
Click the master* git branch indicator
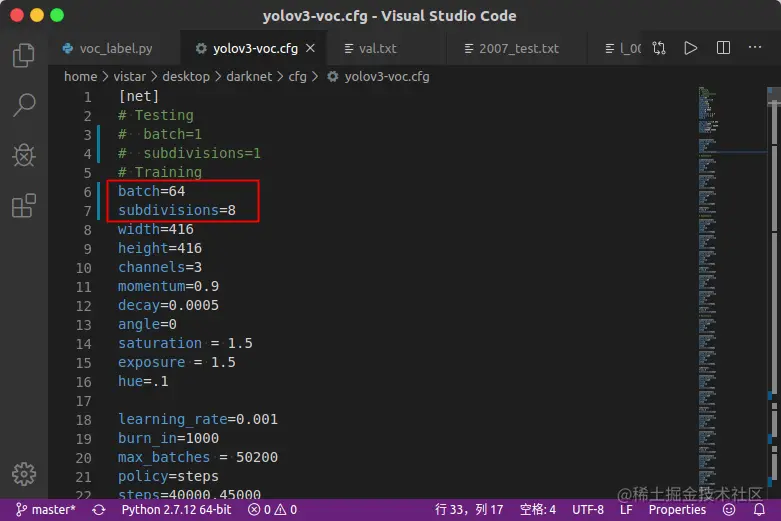(x=45, y=510)
